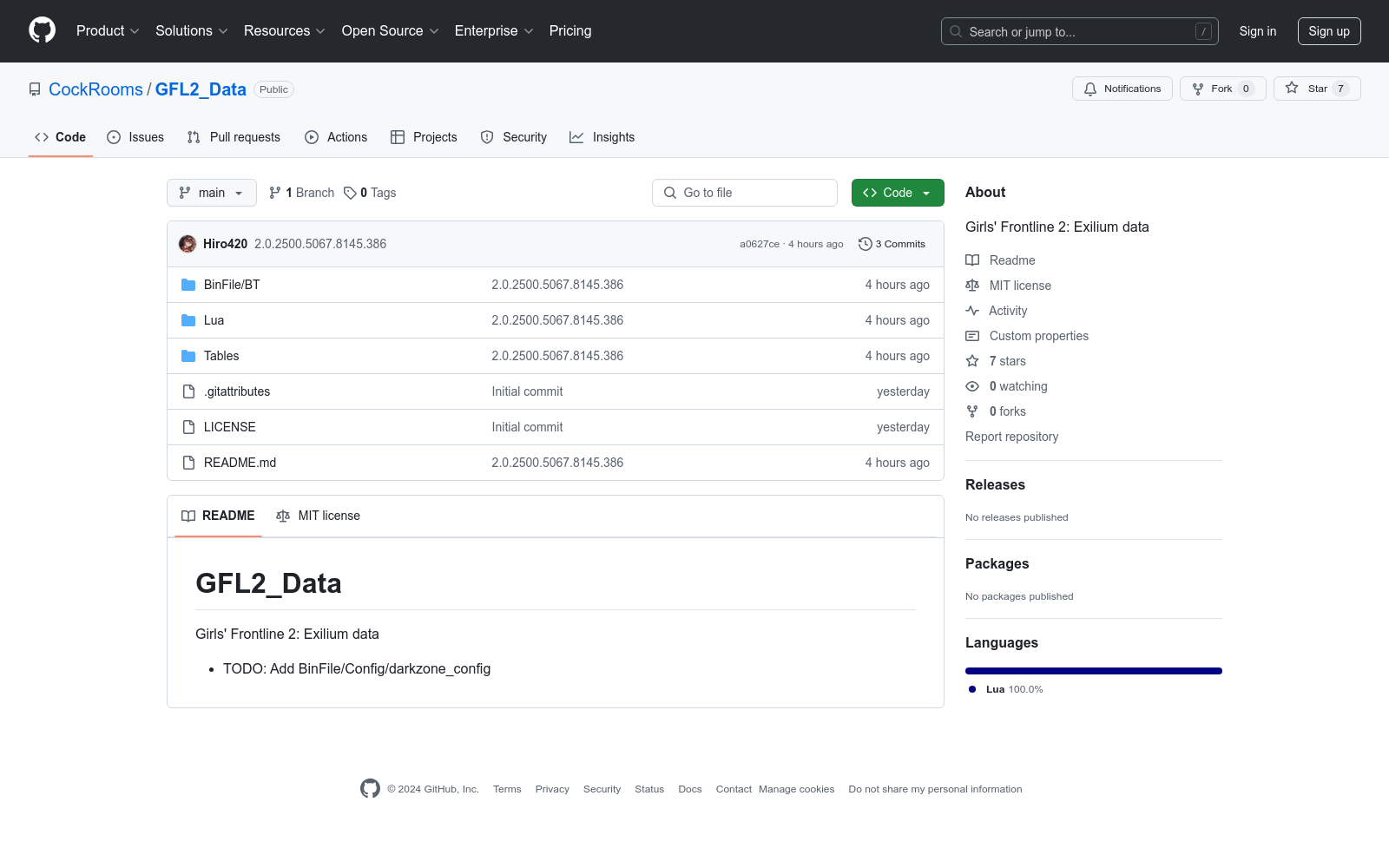Select the README tab in file panel

[218, 516]
